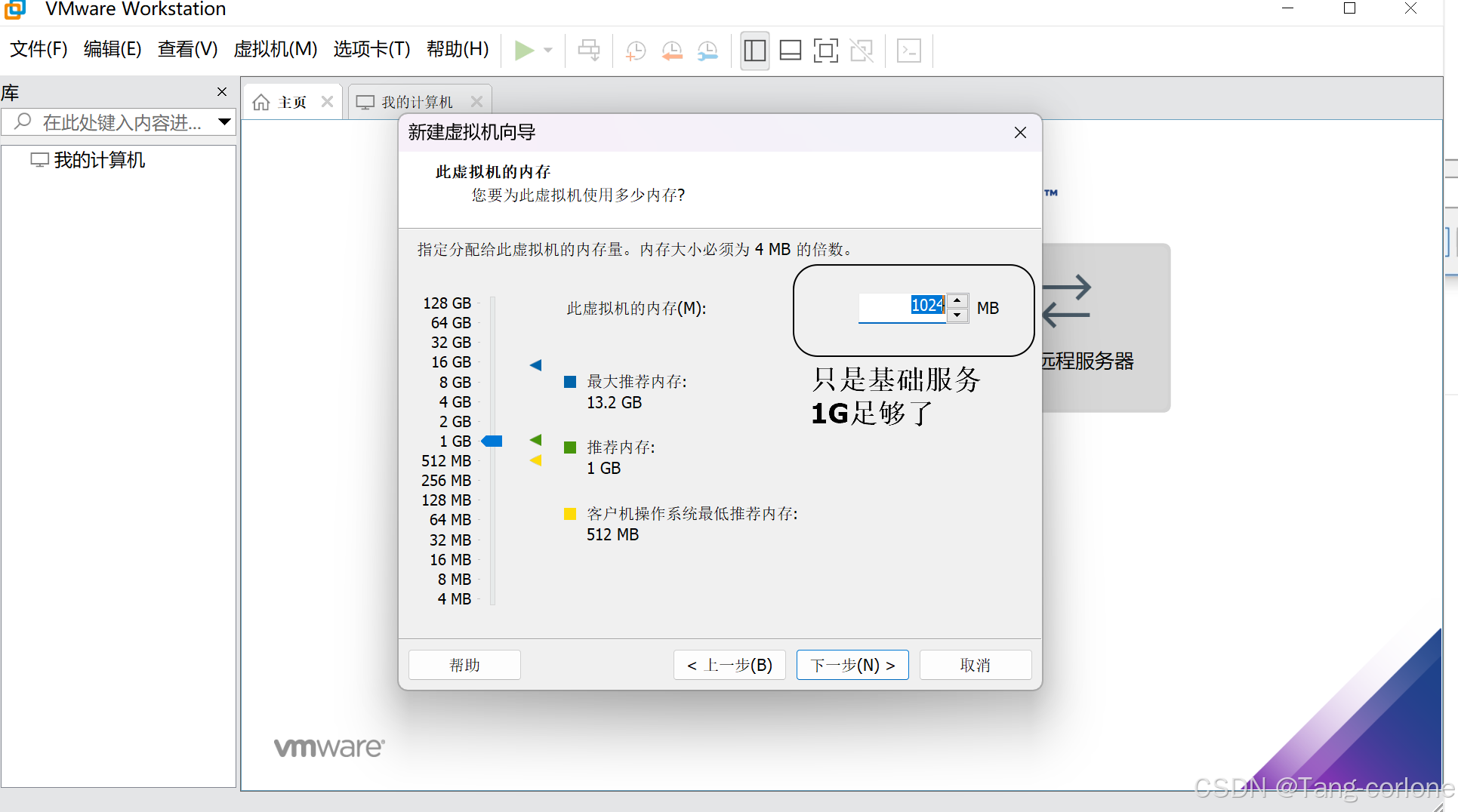
Task: Maximize the VMware Workstation window
Action: [x=1350, y=8]
